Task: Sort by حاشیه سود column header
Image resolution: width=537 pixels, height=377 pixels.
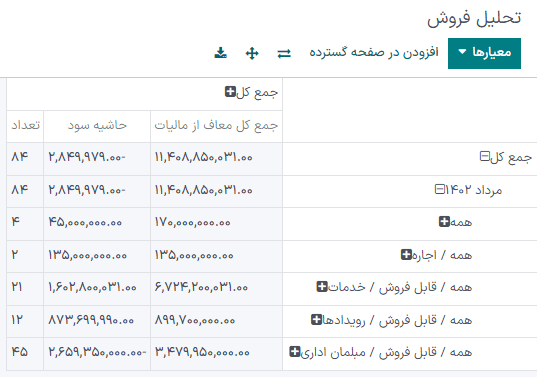Action: (x=97, y=126)
